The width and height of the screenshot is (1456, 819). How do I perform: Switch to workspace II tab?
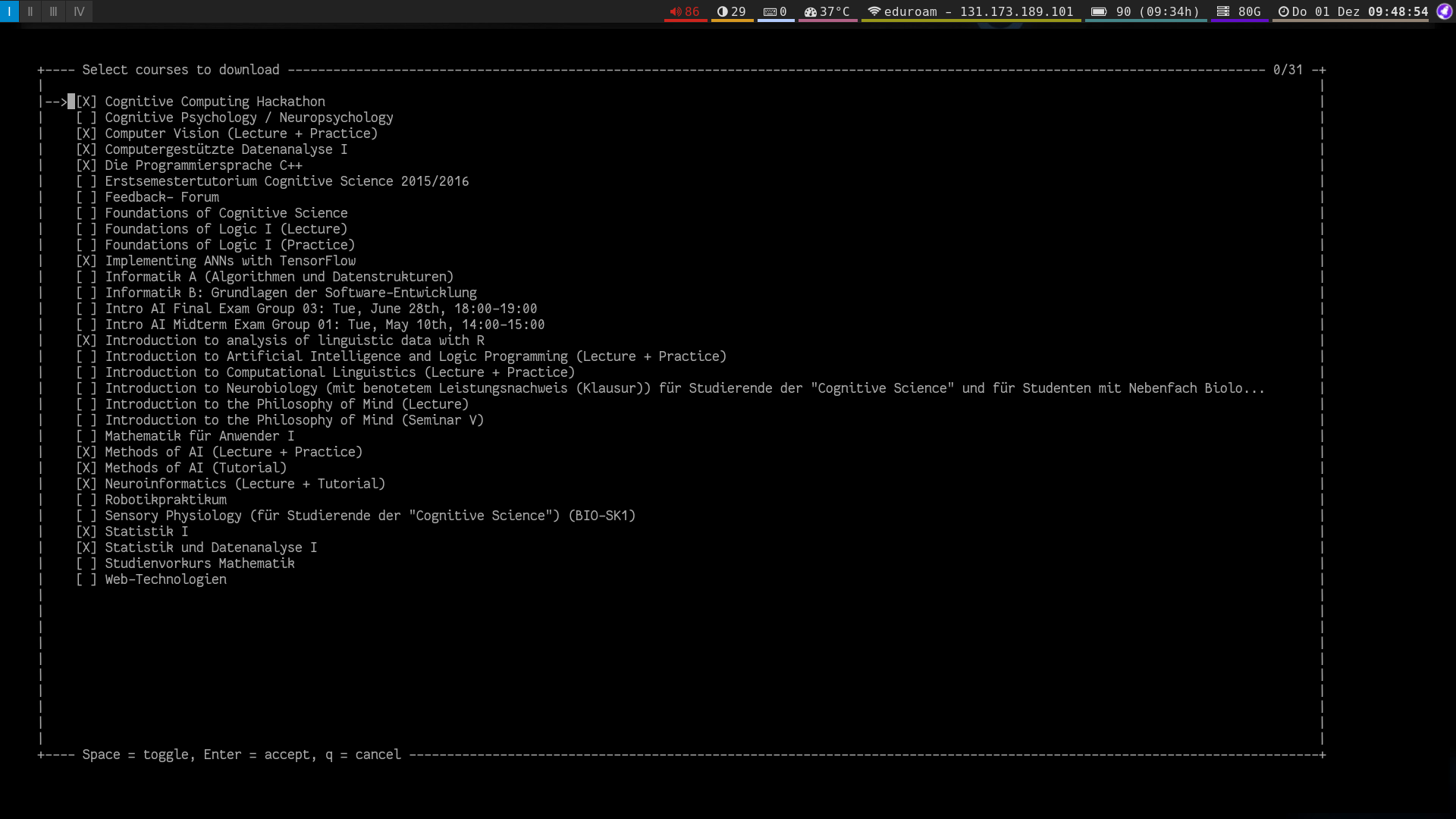pyautogui.click(x=30, y=11)
